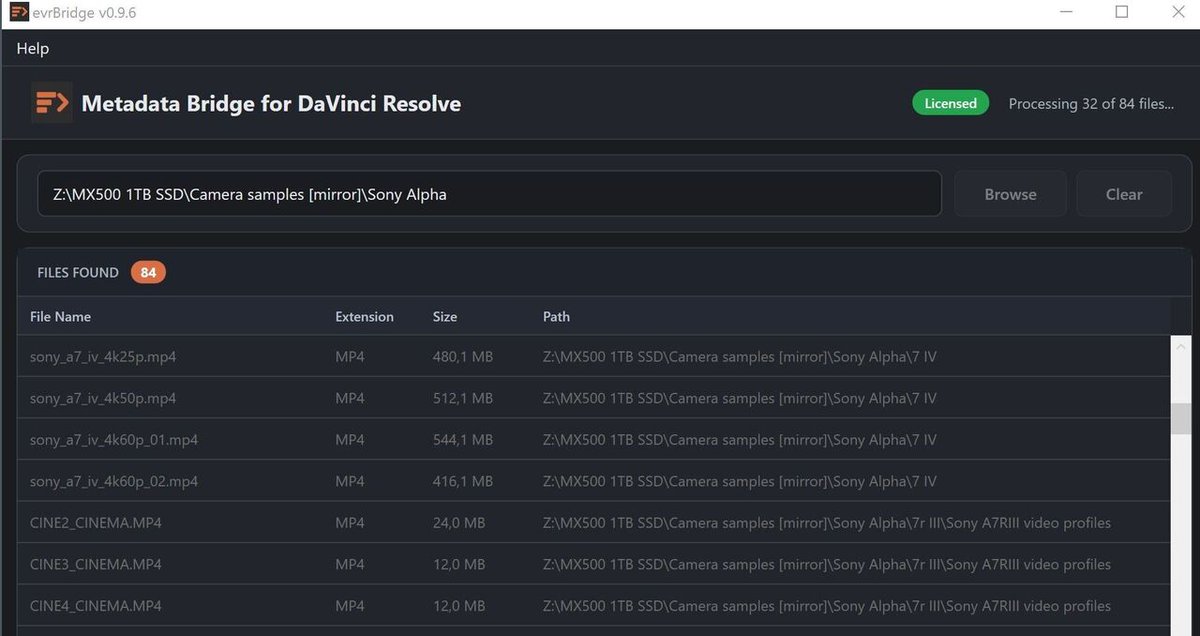Click the file list scrollbar thumb

click(1181, 419)
